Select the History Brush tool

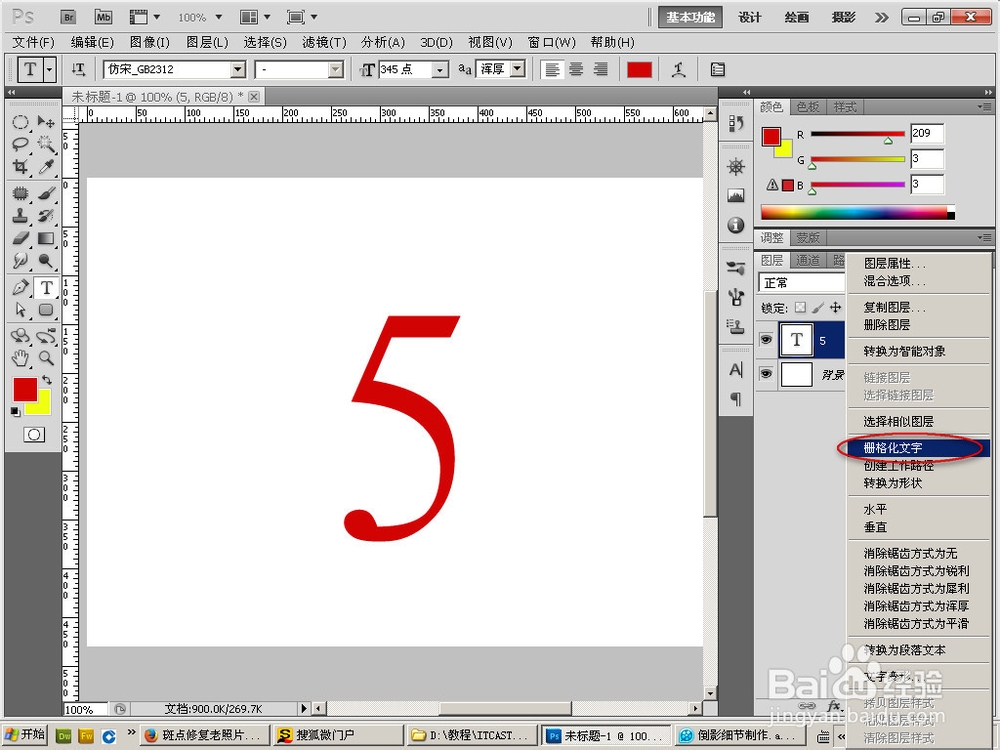click(46, 216)
